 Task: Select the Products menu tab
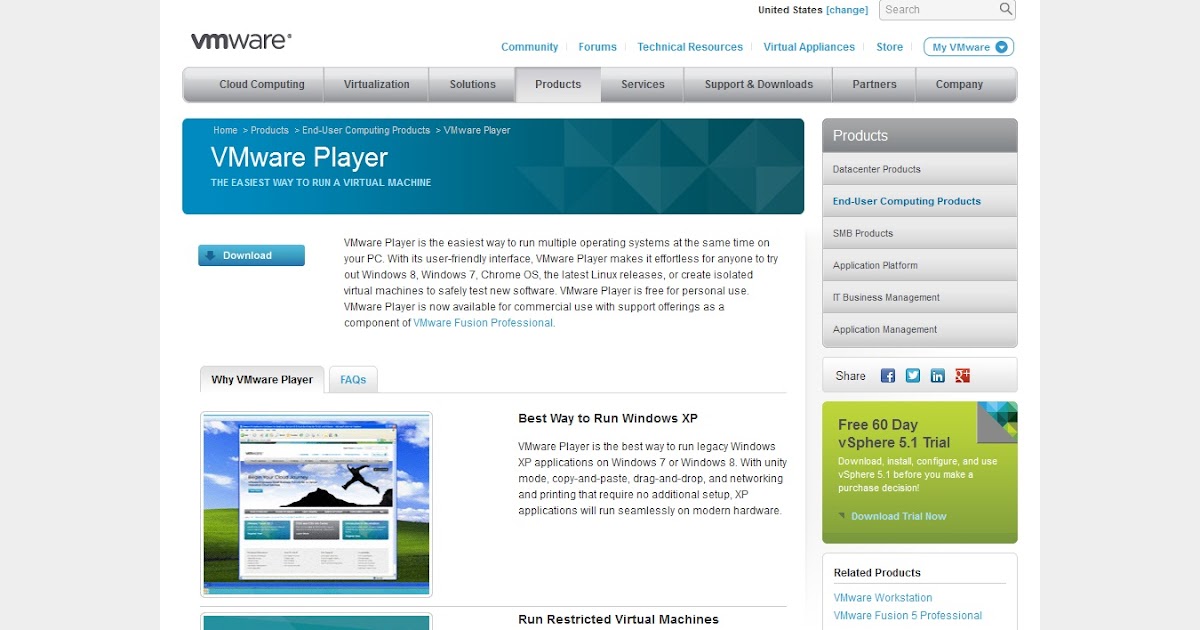pos(558,85)
